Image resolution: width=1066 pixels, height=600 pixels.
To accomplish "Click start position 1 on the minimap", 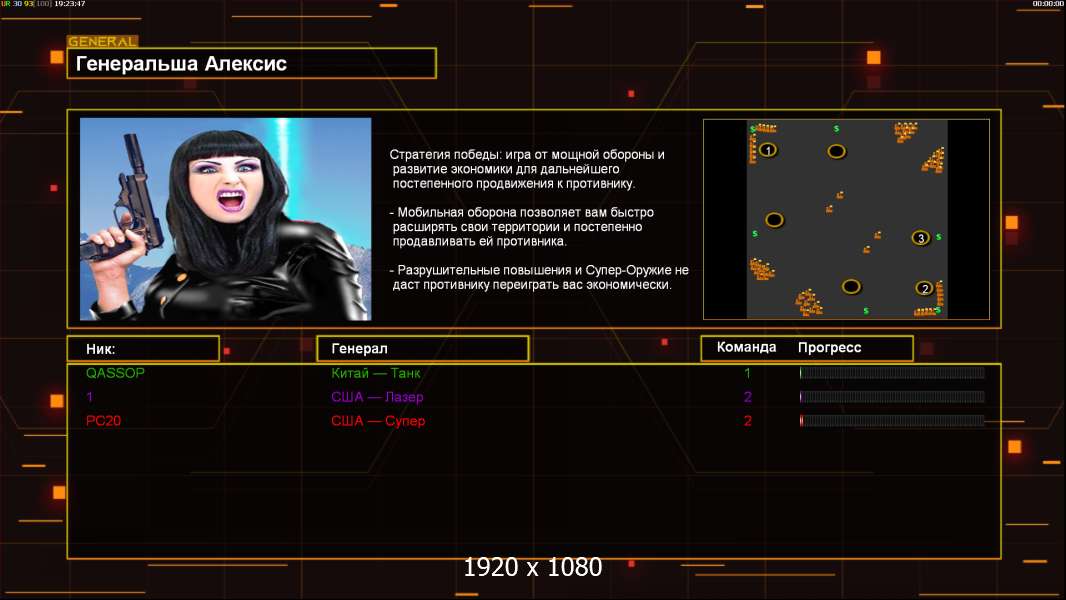I will (x=768, y=150).
